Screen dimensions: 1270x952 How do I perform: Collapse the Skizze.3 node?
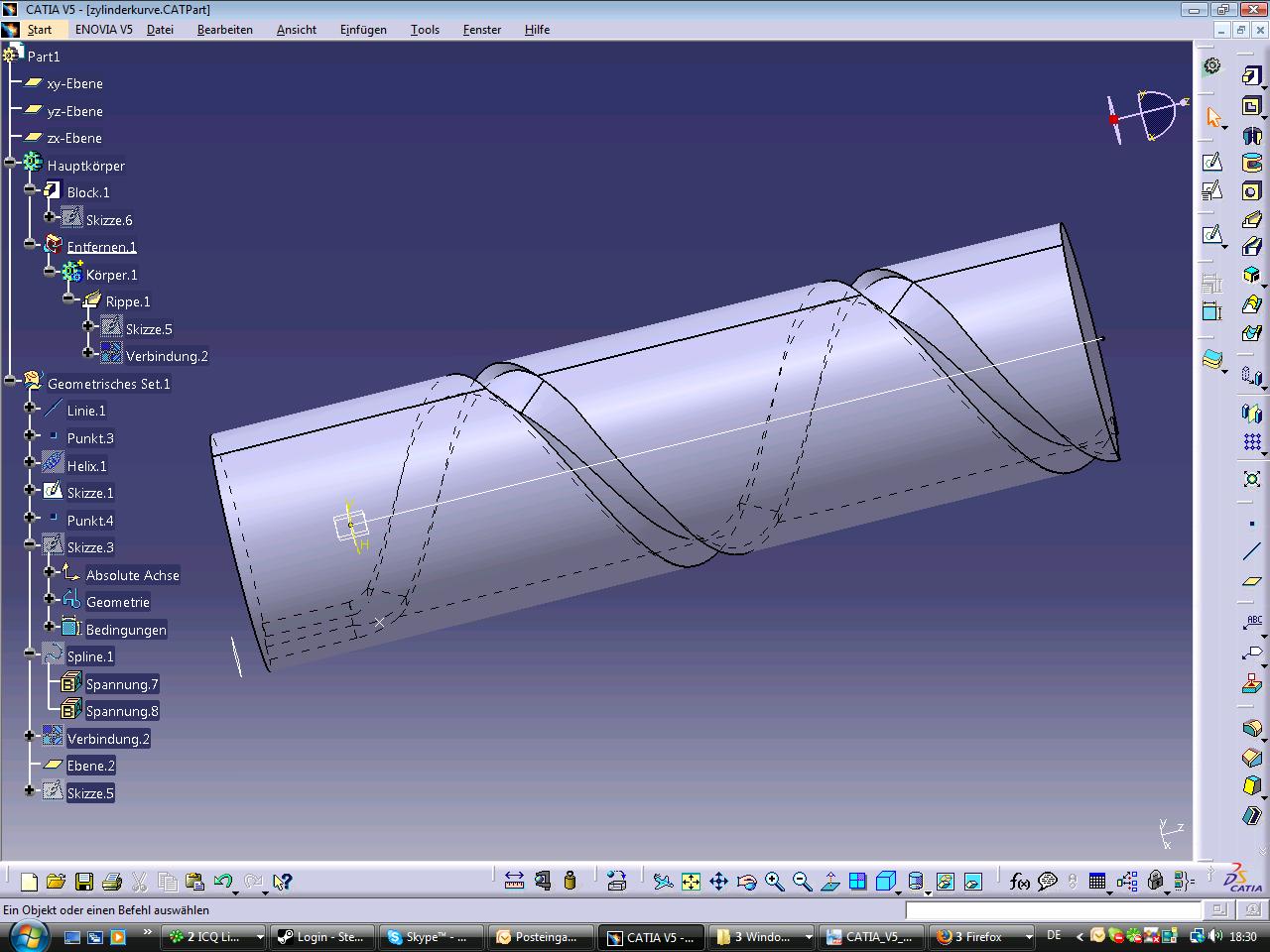pyautogui.click(x=30, y=543)
